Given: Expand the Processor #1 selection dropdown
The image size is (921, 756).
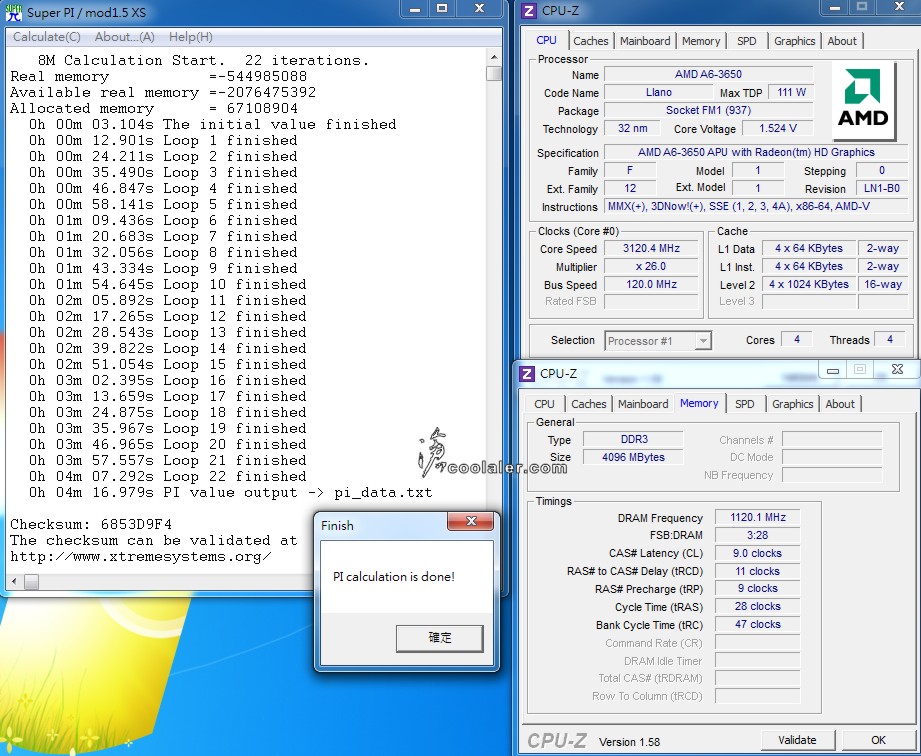Looking at the screenshot, I should (702, 341).
